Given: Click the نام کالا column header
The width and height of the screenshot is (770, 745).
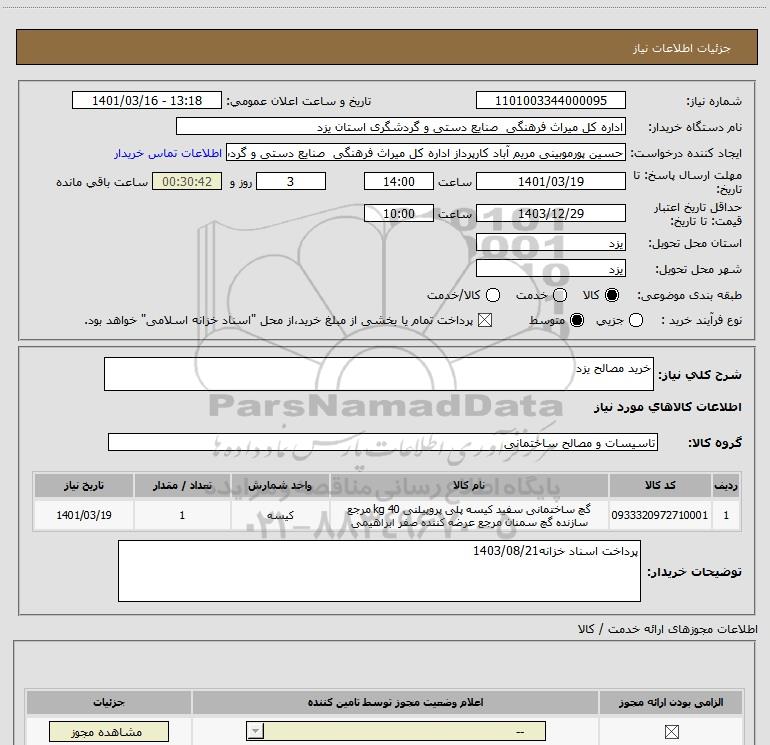Looking at the screenshot, I should tap(469, 485).
